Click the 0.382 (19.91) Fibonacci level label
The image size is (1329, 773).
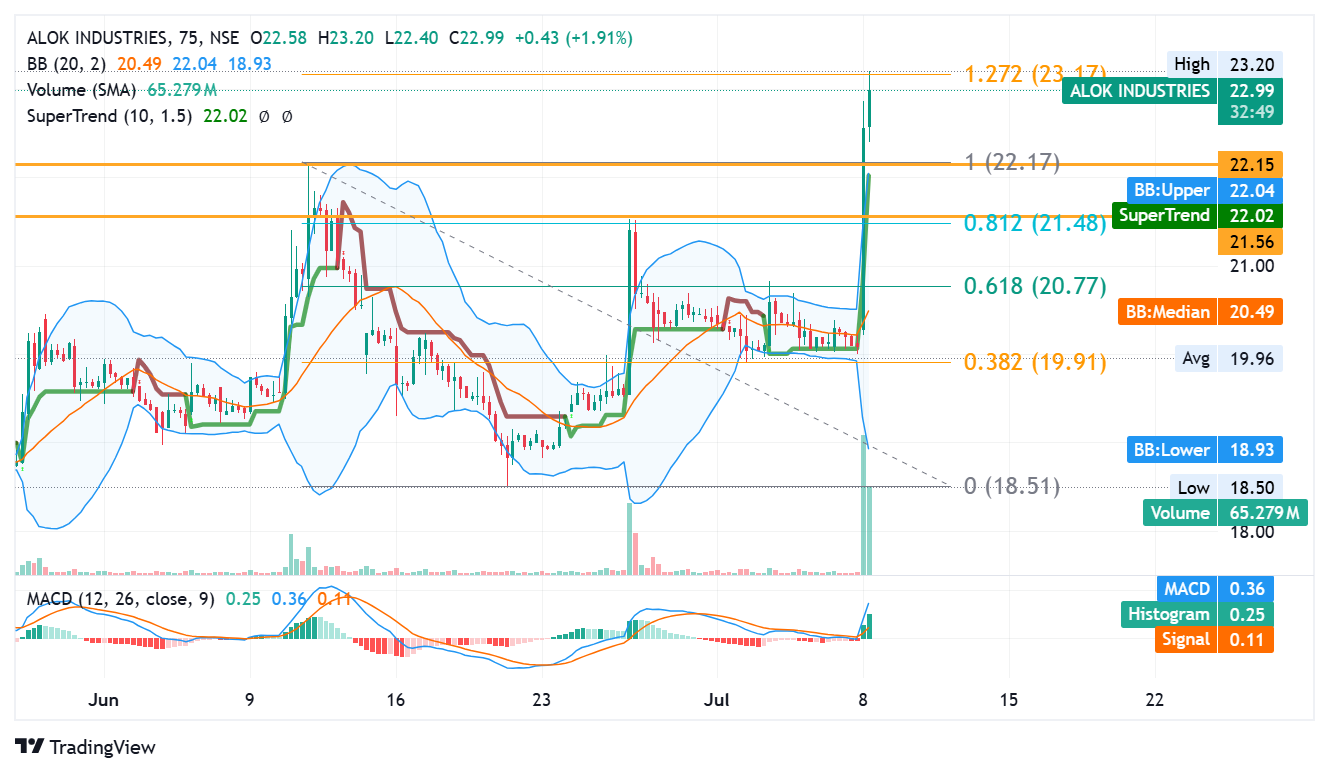tap(1034, 362)
